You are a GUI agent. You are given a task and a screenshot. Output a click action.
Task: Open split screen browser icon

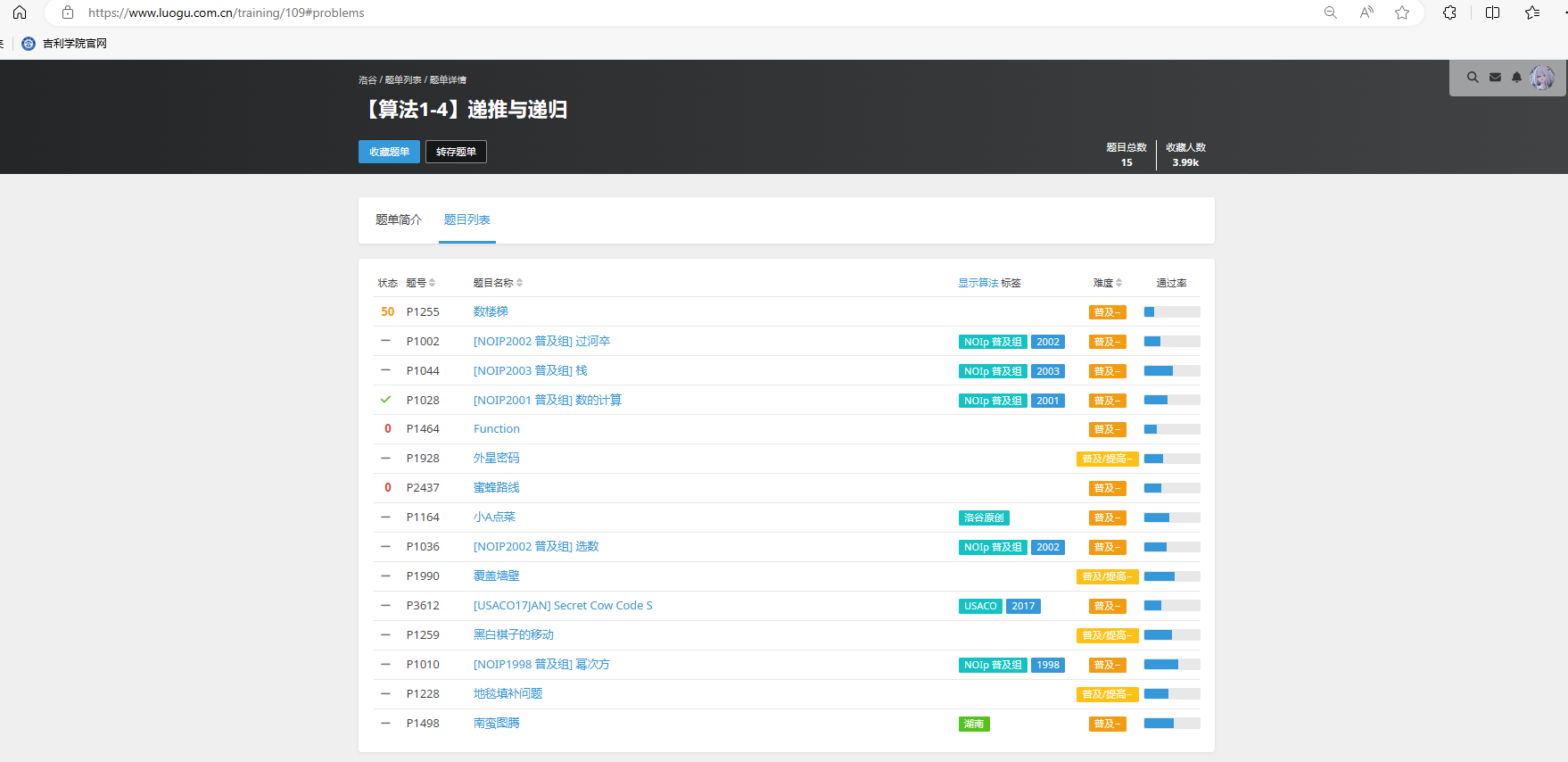(x=1492, y=12)
